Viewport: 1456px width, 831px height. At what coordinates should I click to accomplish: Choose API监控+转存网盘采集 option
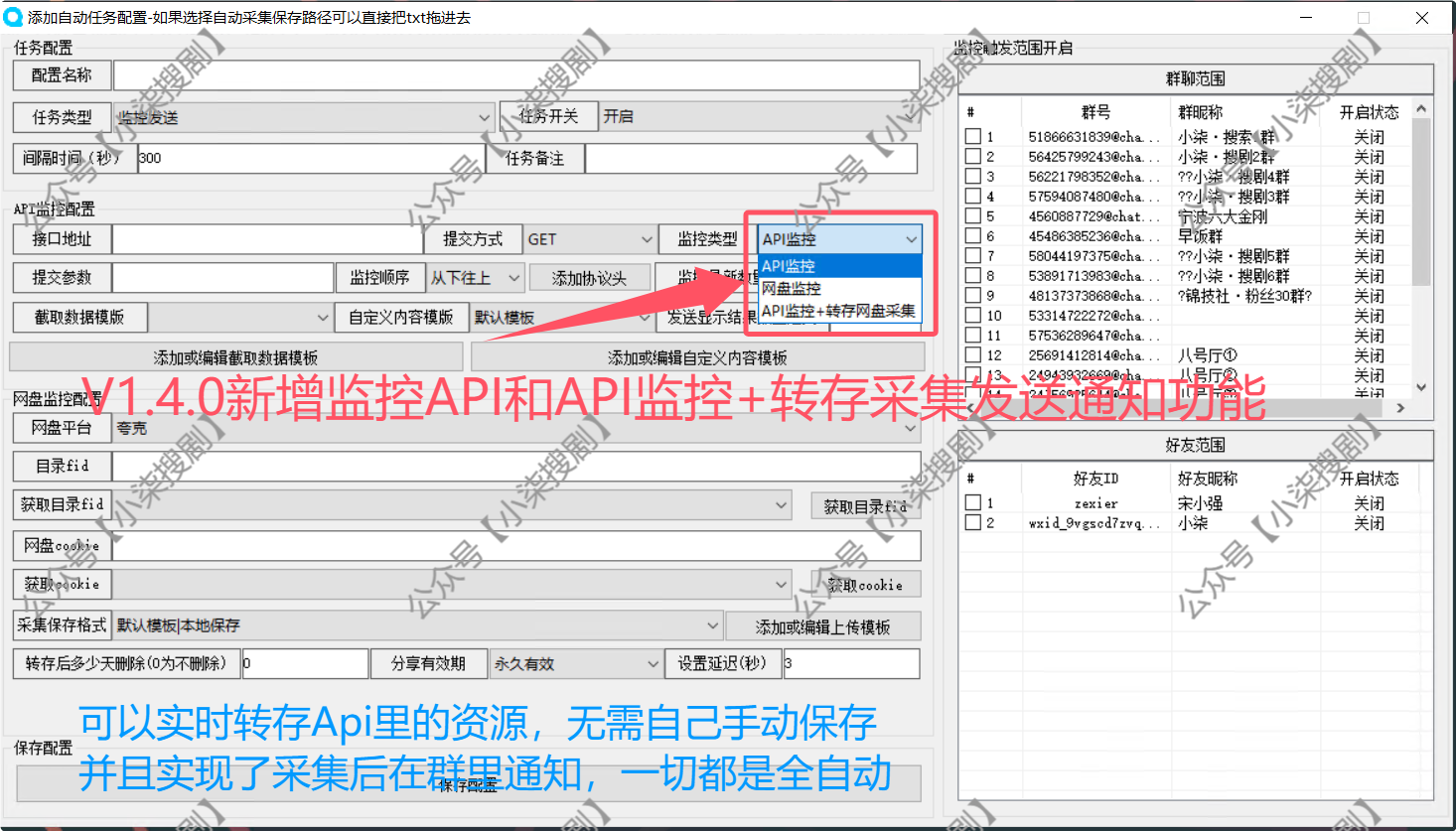(x=840, y=311)
